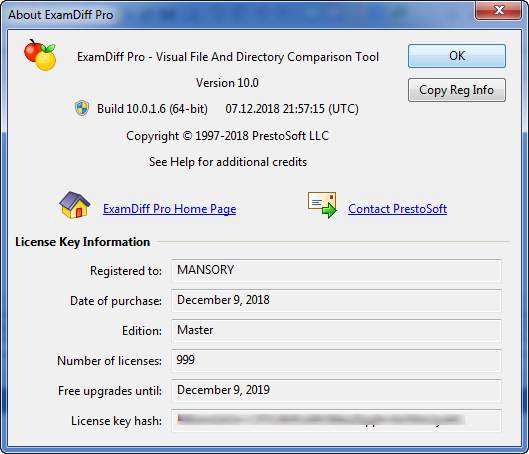Click the Edition: label
Viewport: 529px width, 454px height.
142,331
